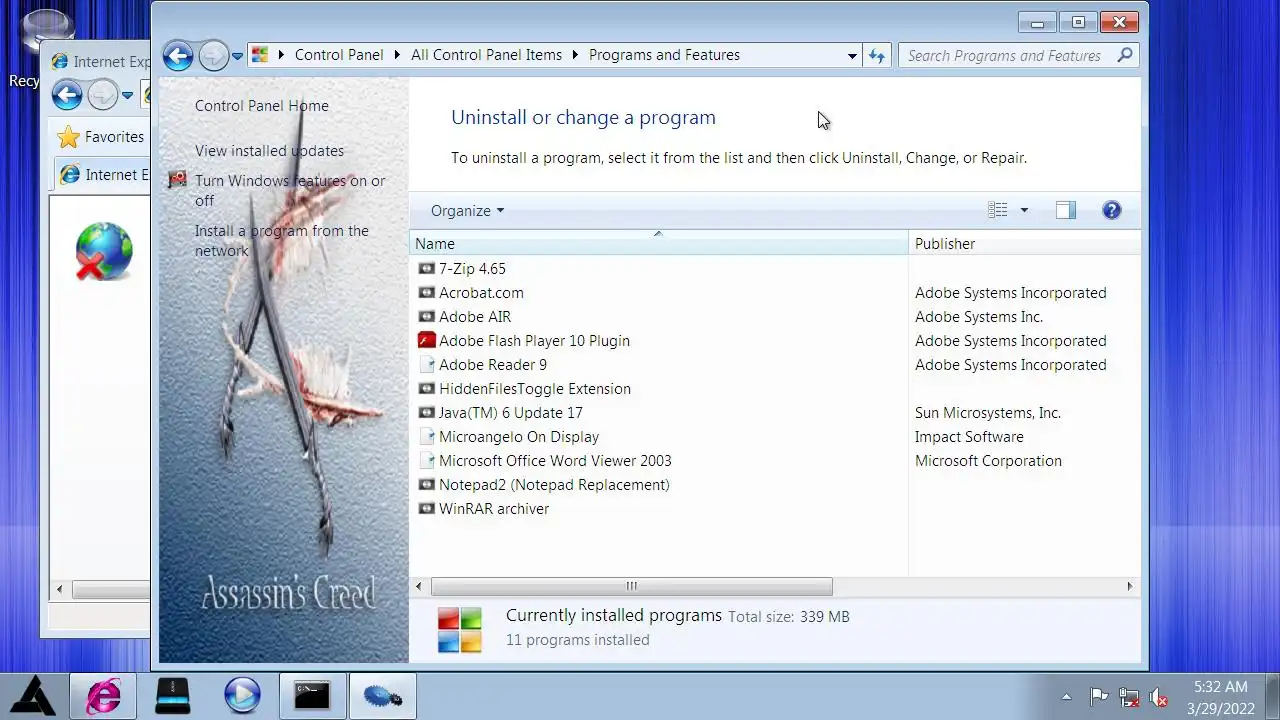Select the WinRAR archiver icon

426,508
